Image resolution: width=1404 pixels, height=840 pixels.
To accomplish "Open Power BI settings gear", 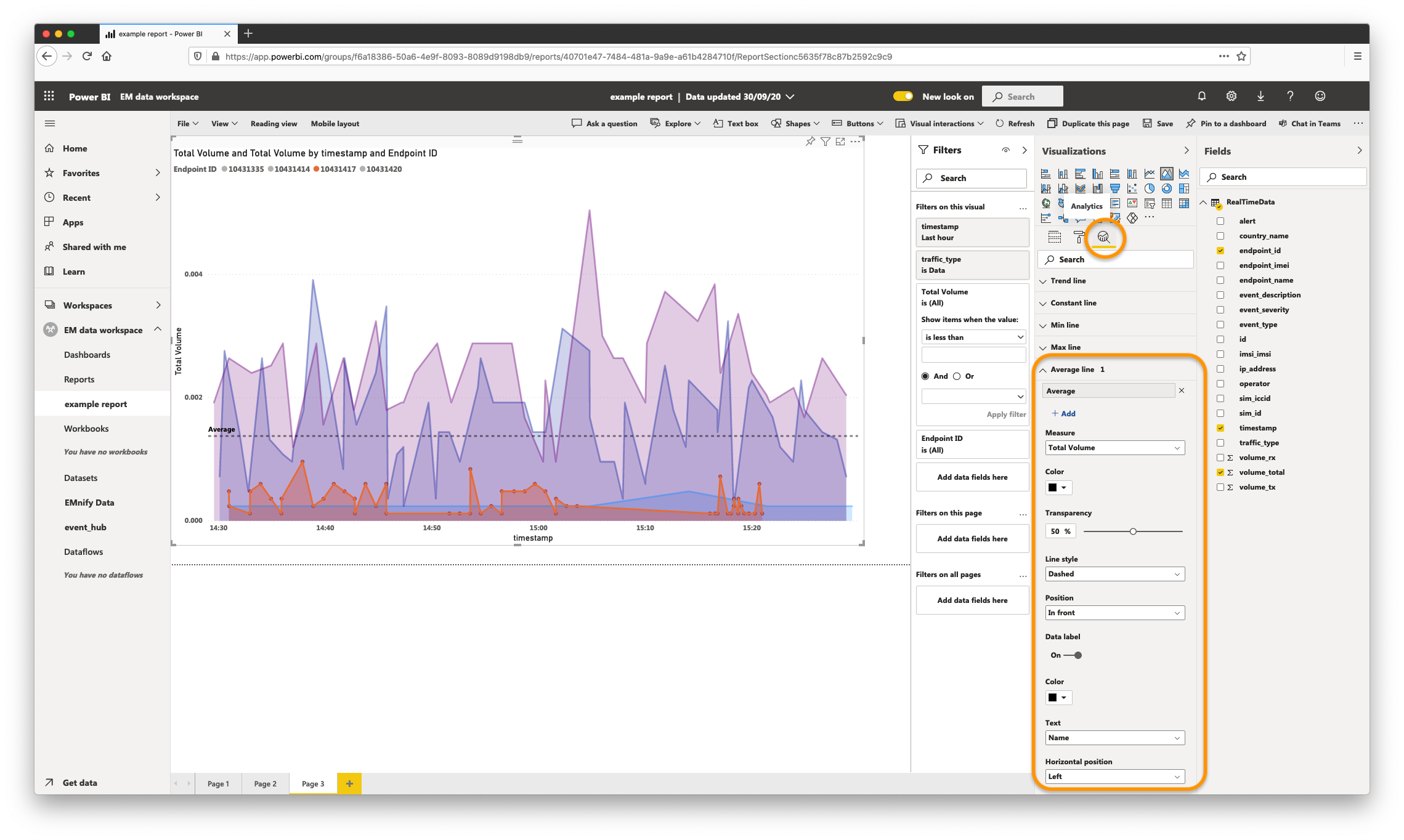I will [1231, 96].
